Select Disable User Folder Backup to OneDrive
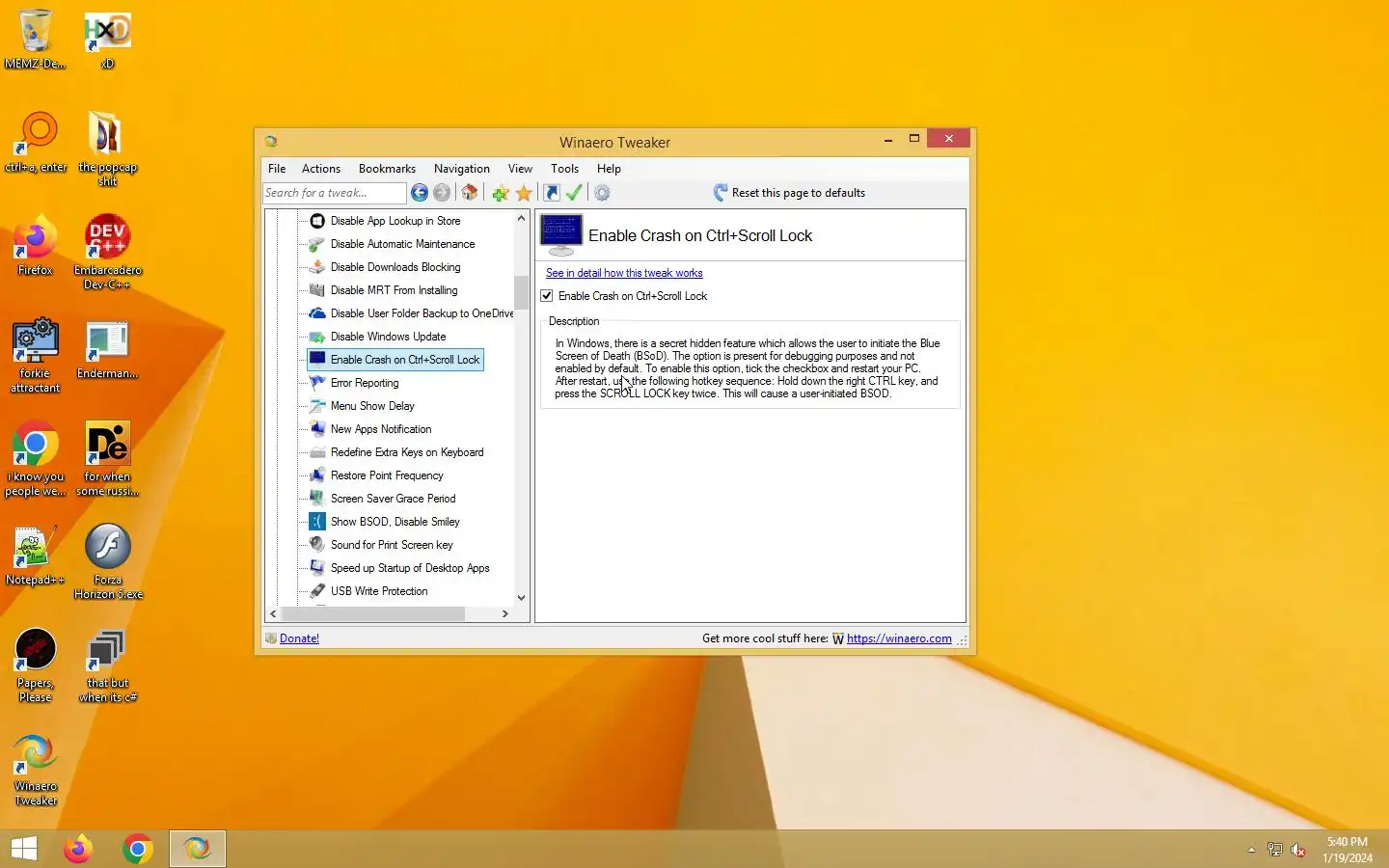This screenshot has width=1389, height=868. tap(422, 313)
